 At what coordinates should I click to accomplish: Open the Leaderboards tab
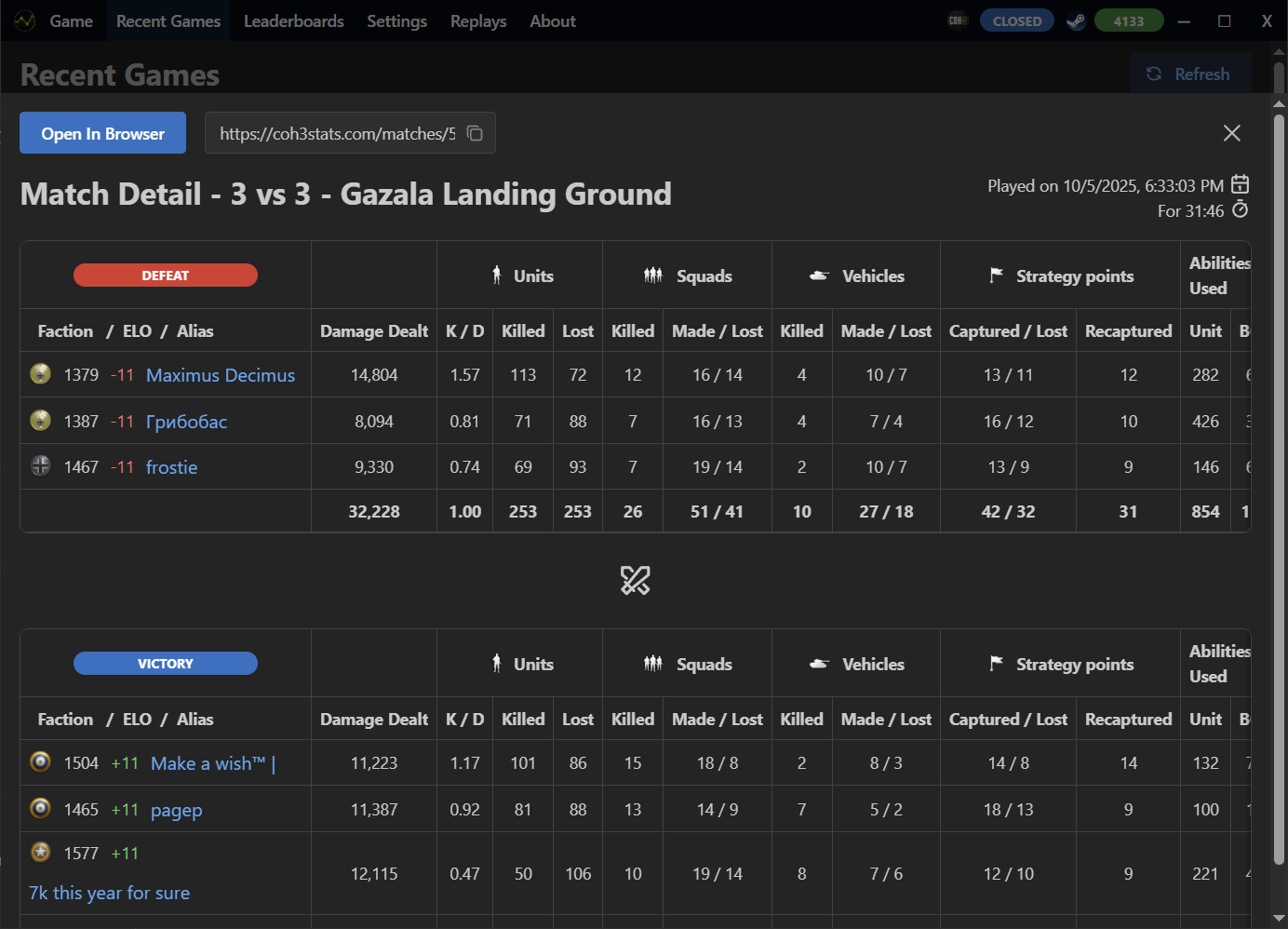click(293, 21)
